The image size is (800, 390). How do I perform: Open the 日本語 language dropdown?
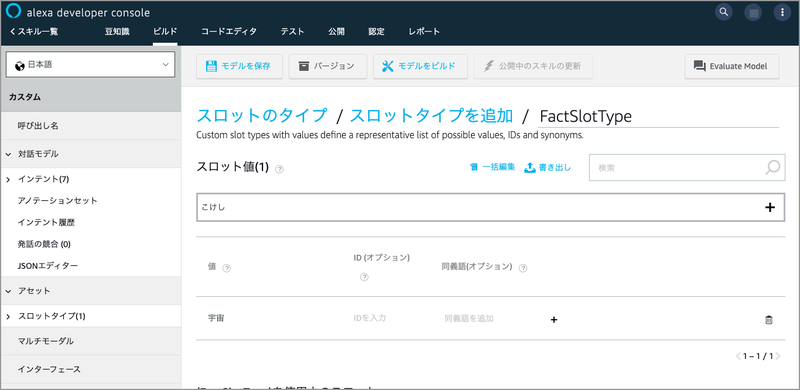point(90,65)
